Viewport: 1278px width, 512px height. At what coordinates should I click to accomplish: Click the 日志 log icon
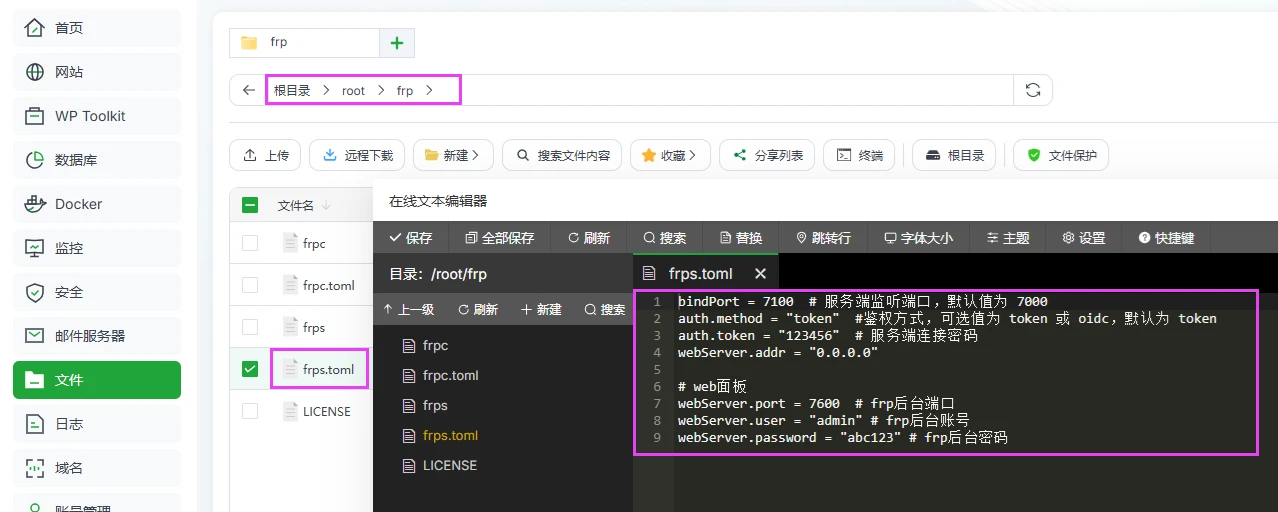point(35,424)
